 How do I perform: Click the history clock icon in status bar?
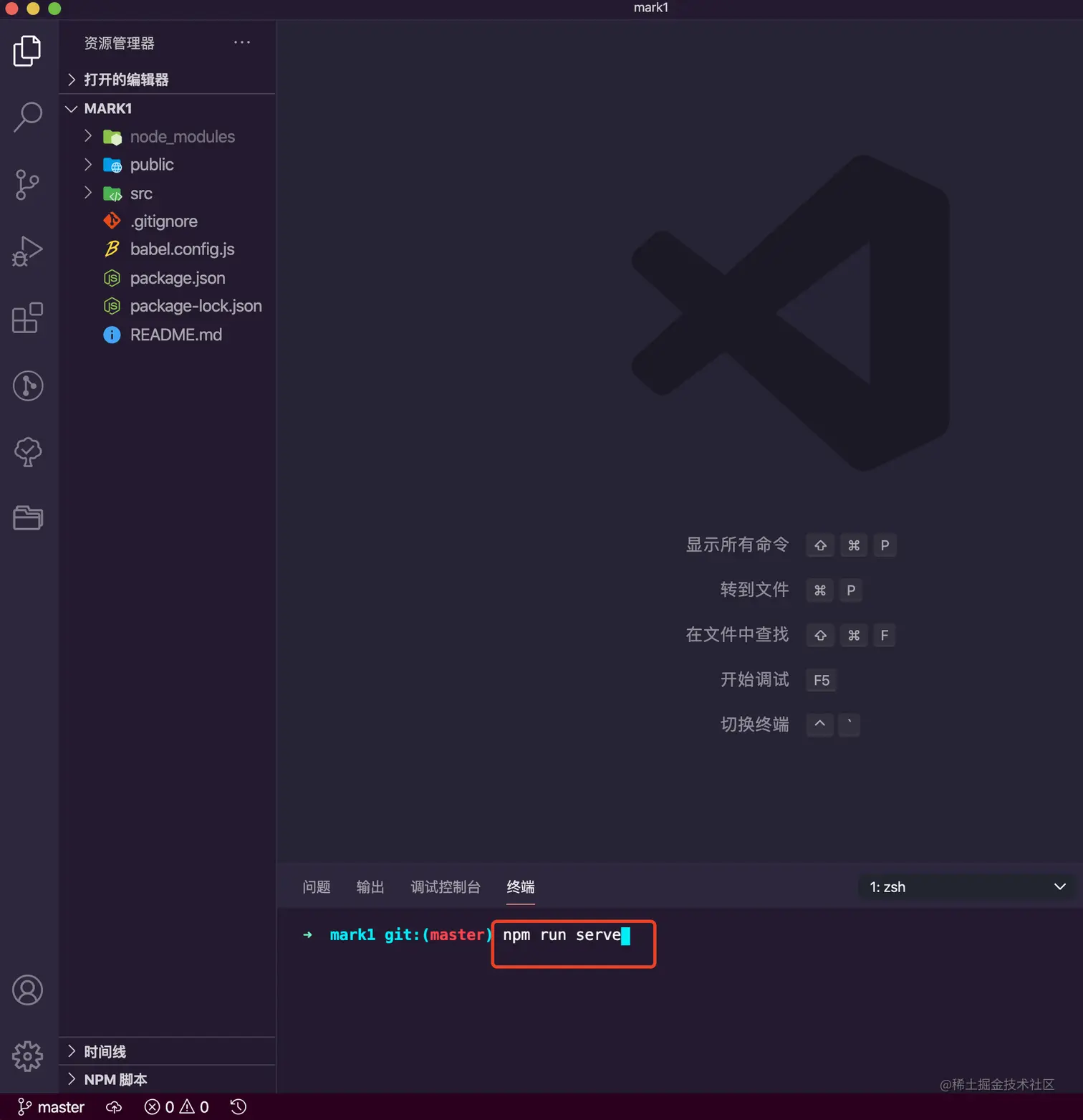point(239,1107)
